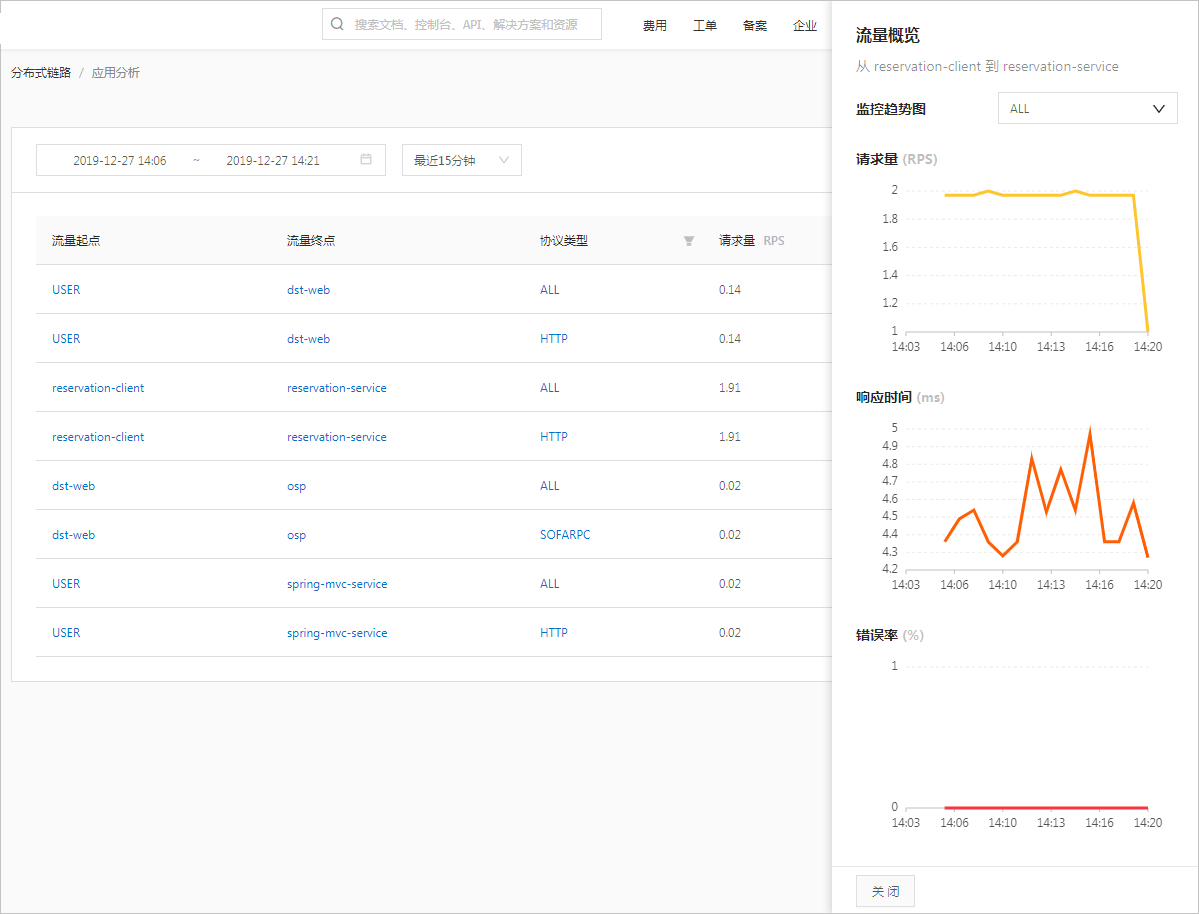1199x914 pixels.
Task: Click the 协议类型 column header
Action: pos(564,240)
